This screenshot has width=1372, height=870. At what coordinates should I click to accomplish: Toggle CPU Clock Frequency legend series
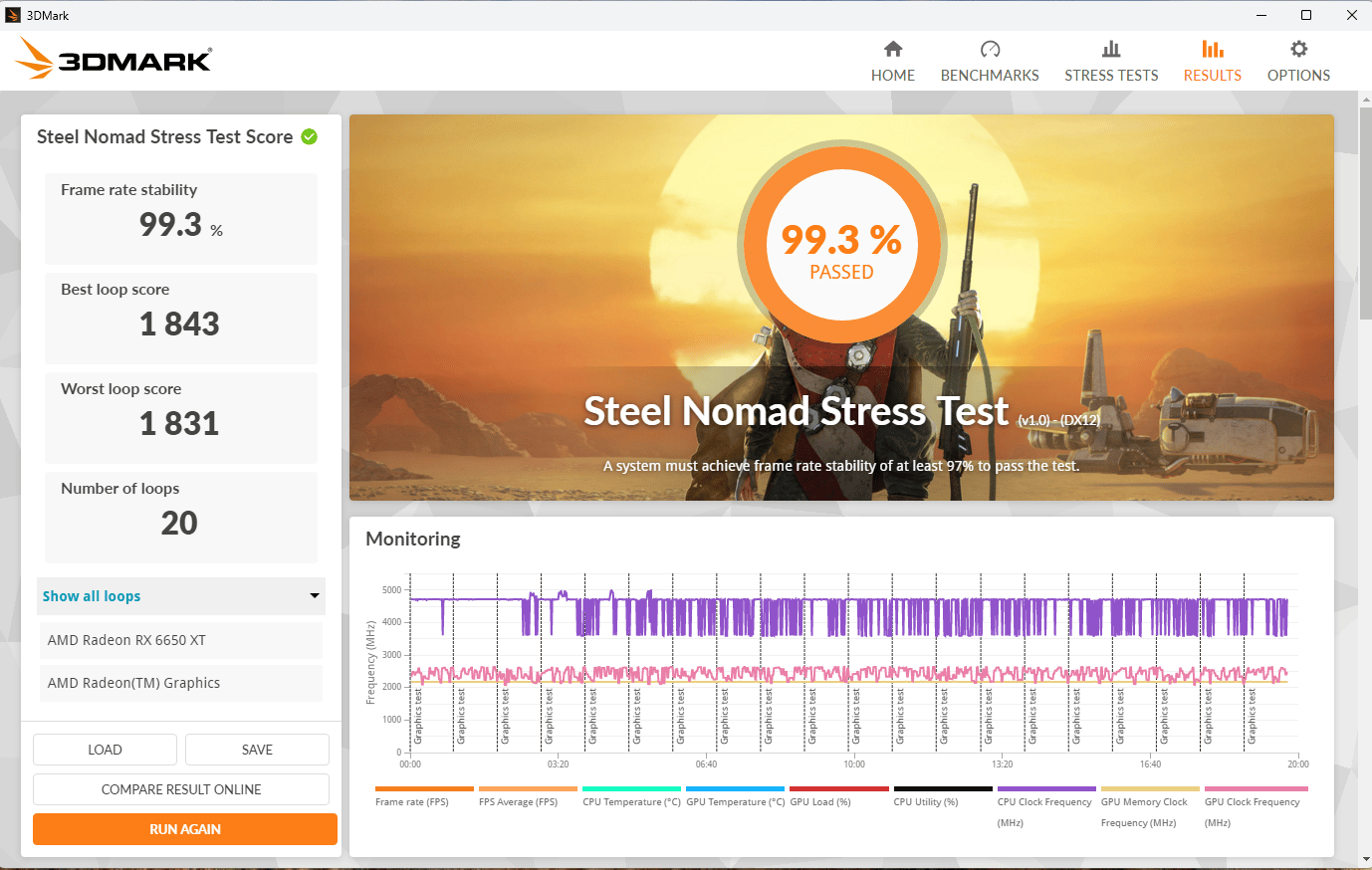pyautogui.click(x=1044, y=806)
